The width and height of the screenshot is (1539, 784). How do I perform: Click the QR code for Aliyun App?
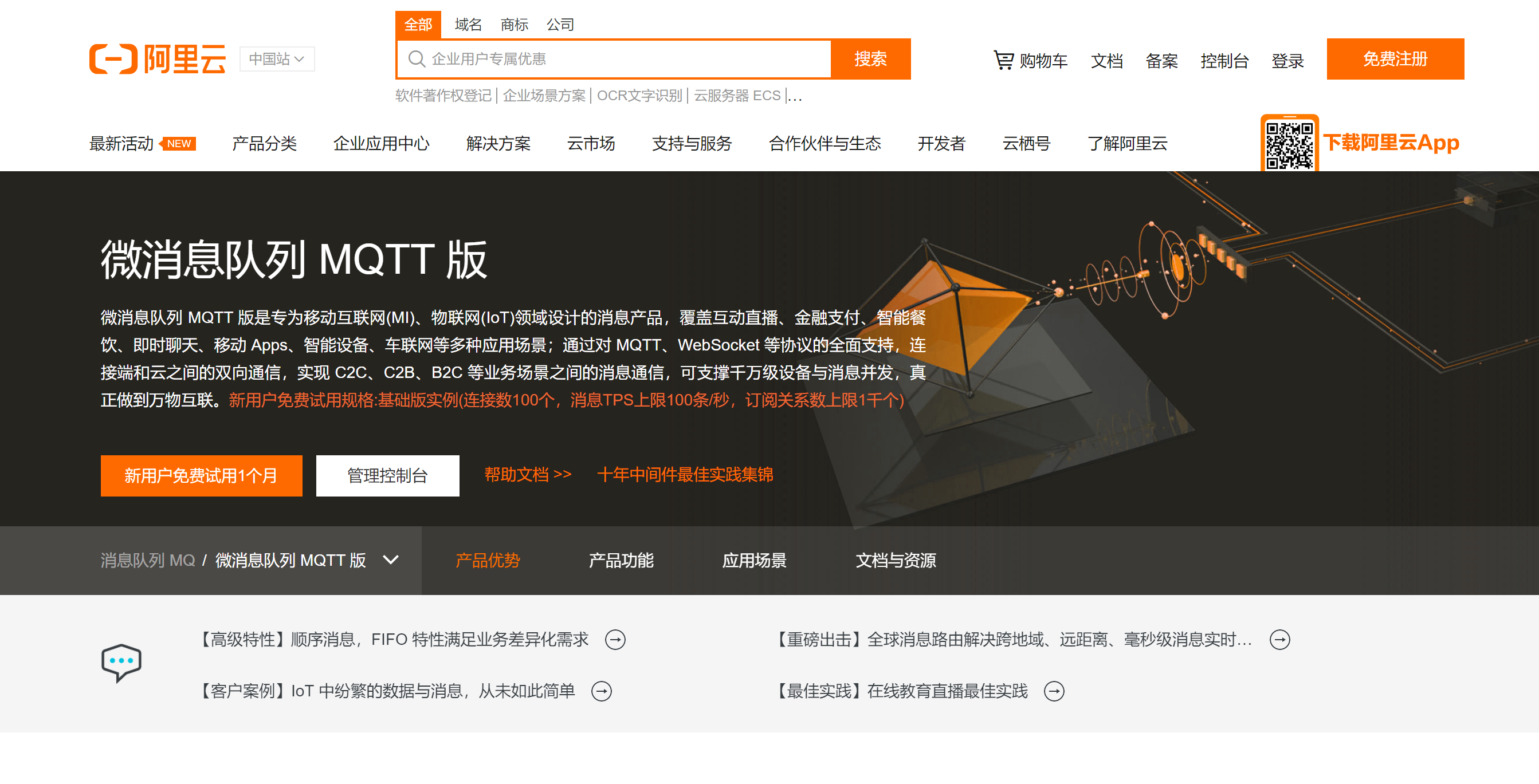pyautogui.click(x=1289, y=144)
